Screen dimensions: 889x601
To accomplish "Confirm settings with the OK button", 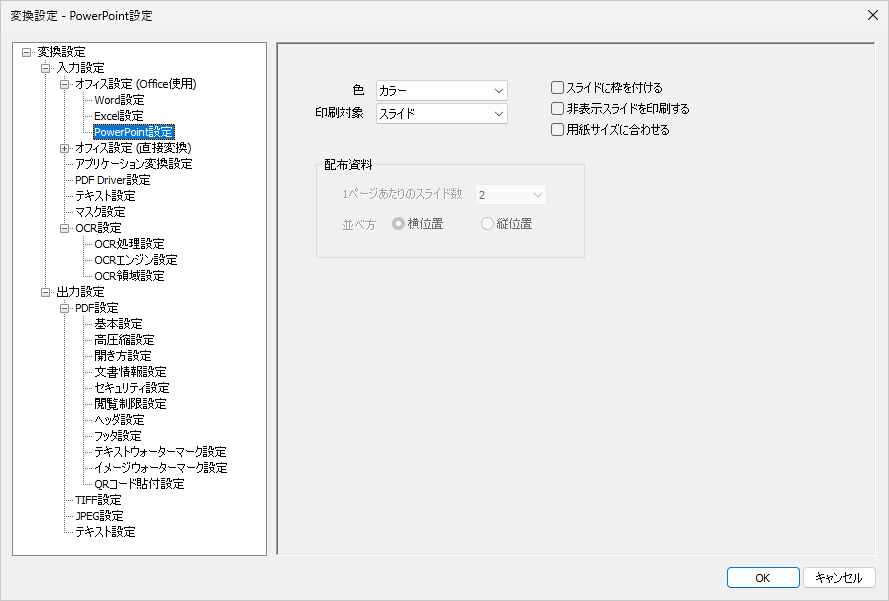I will pos(762,577).
